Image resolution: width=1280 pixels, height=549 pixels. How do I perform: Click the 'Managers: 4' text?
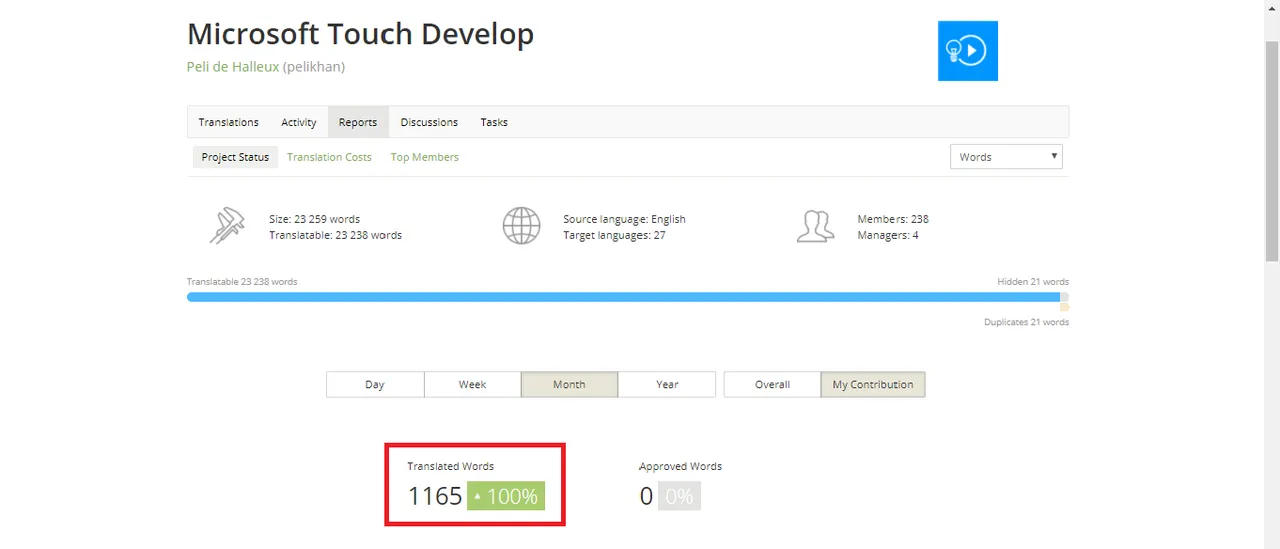tap(888, 235)
